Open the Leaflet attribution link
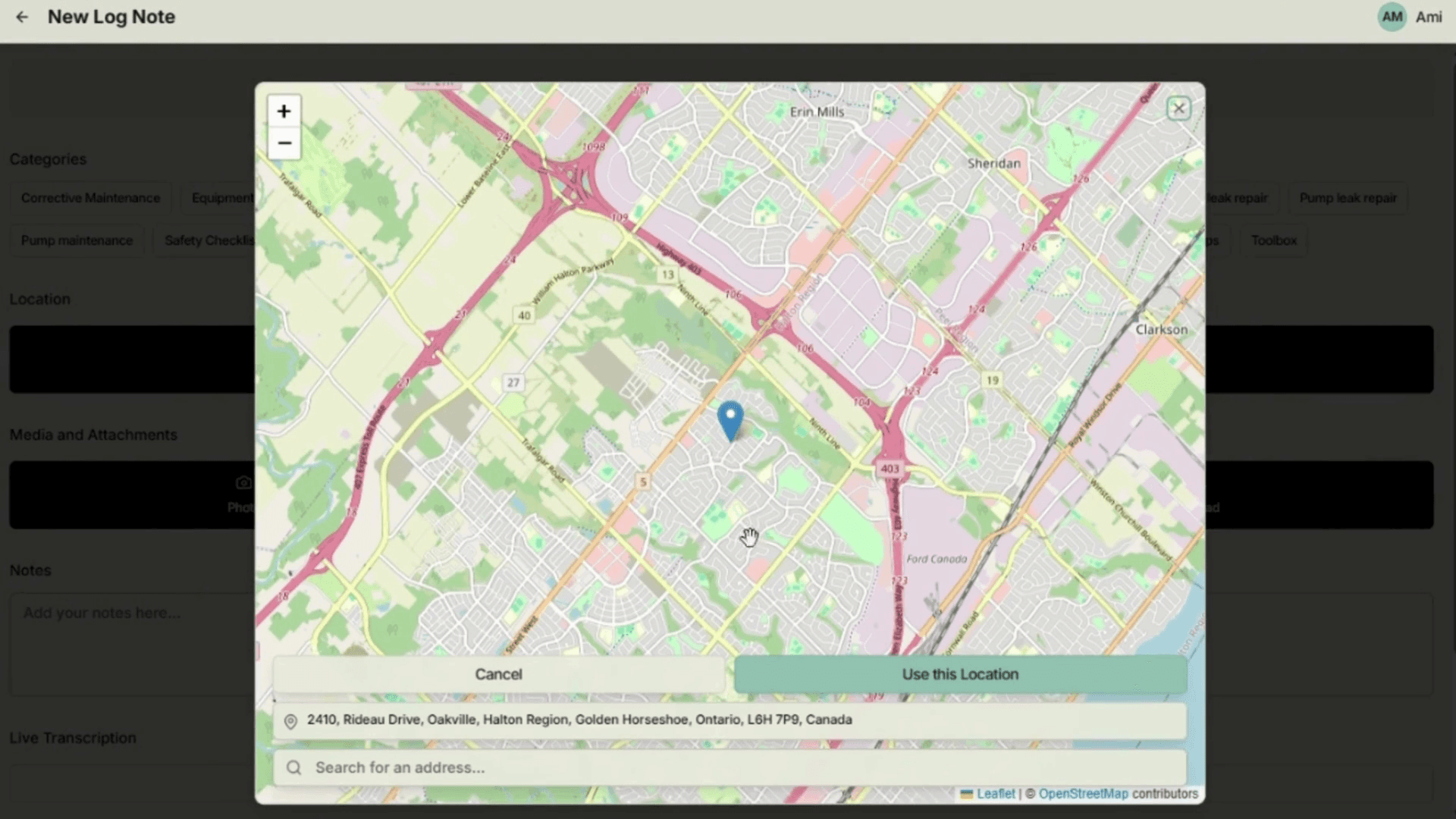This screenshot has height=819, width=1456. 995,793
